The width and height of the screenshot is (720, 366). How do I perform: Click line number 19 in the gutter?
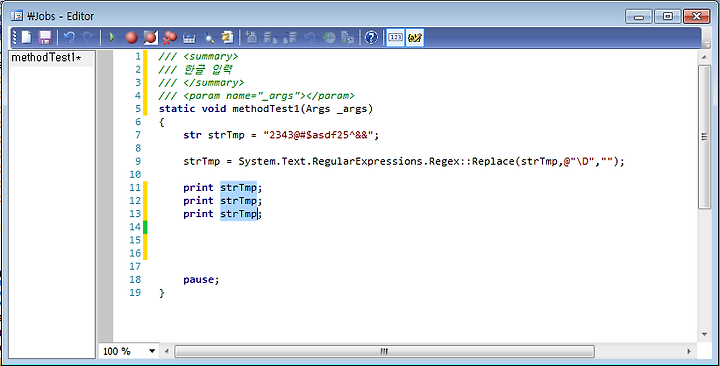tap(135, 293)
